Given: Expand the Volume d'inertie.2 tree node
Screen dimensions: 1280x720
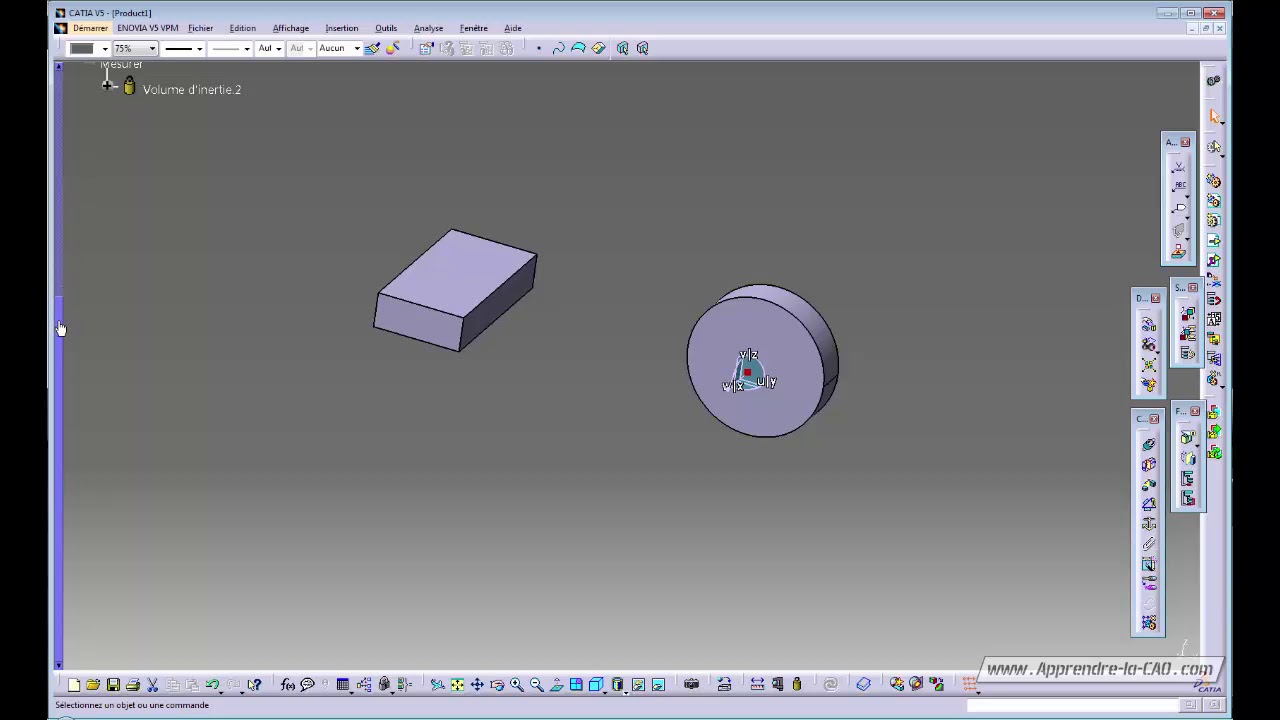Looking at the screenshot, I should 109,86.
